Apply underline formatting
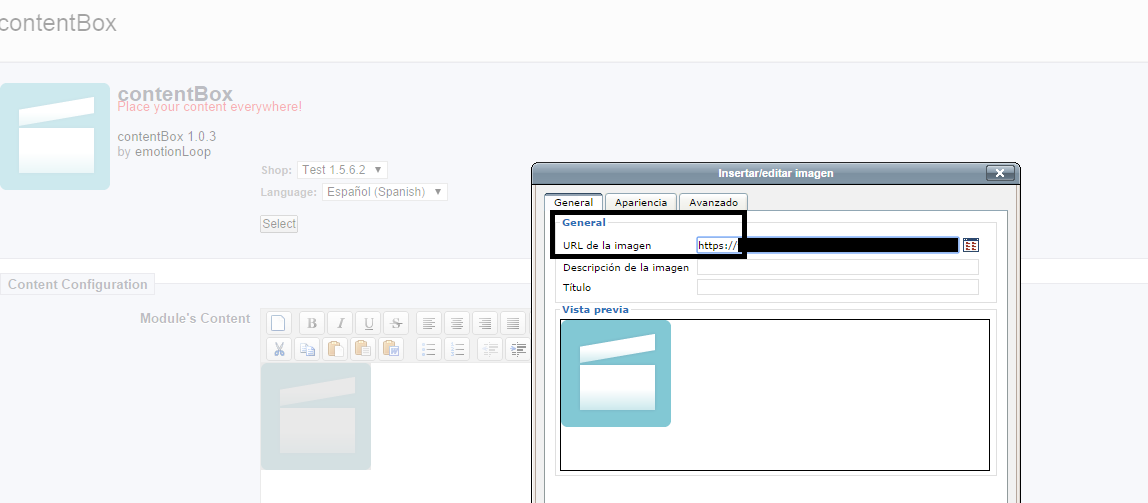 coord(369,323)
